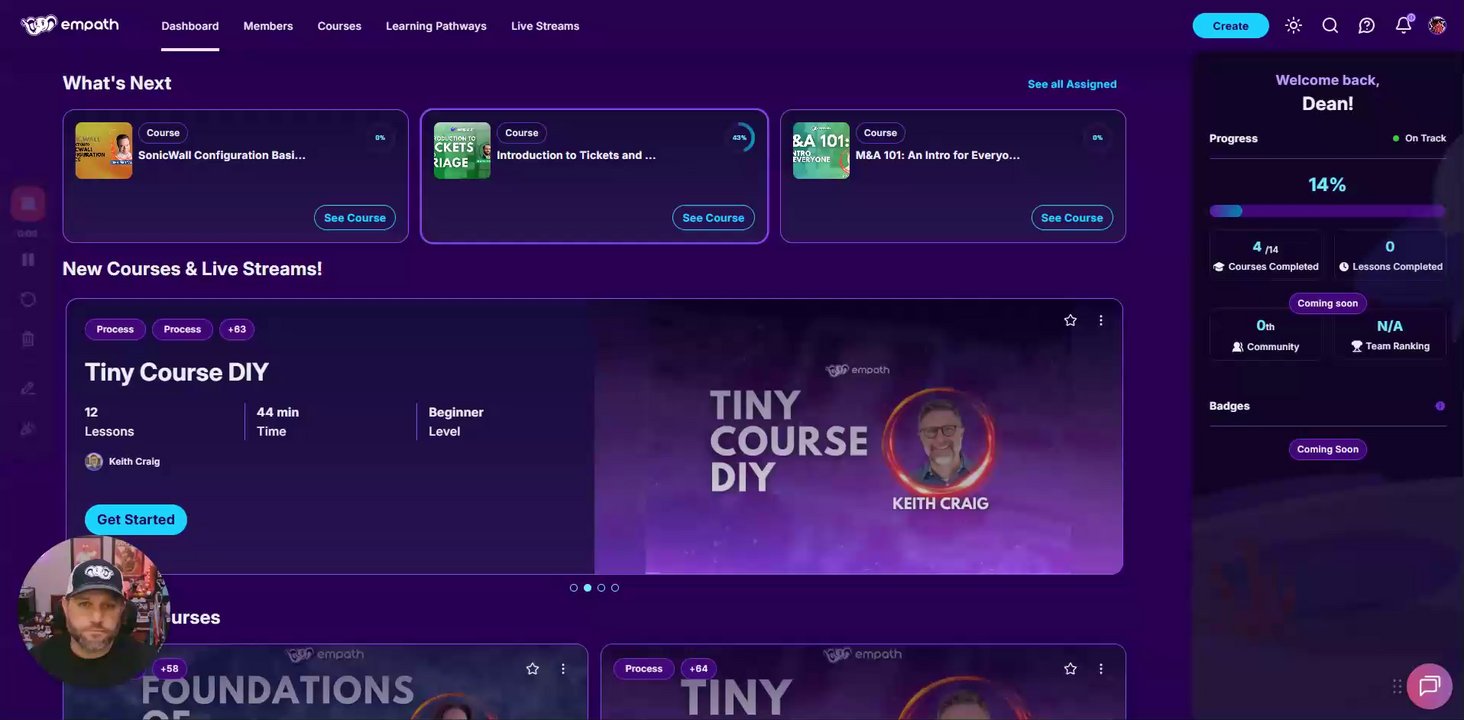This screenshot has width=1464, height=720.
Task: Click the +63 tags badge
Action: (237, 329)
